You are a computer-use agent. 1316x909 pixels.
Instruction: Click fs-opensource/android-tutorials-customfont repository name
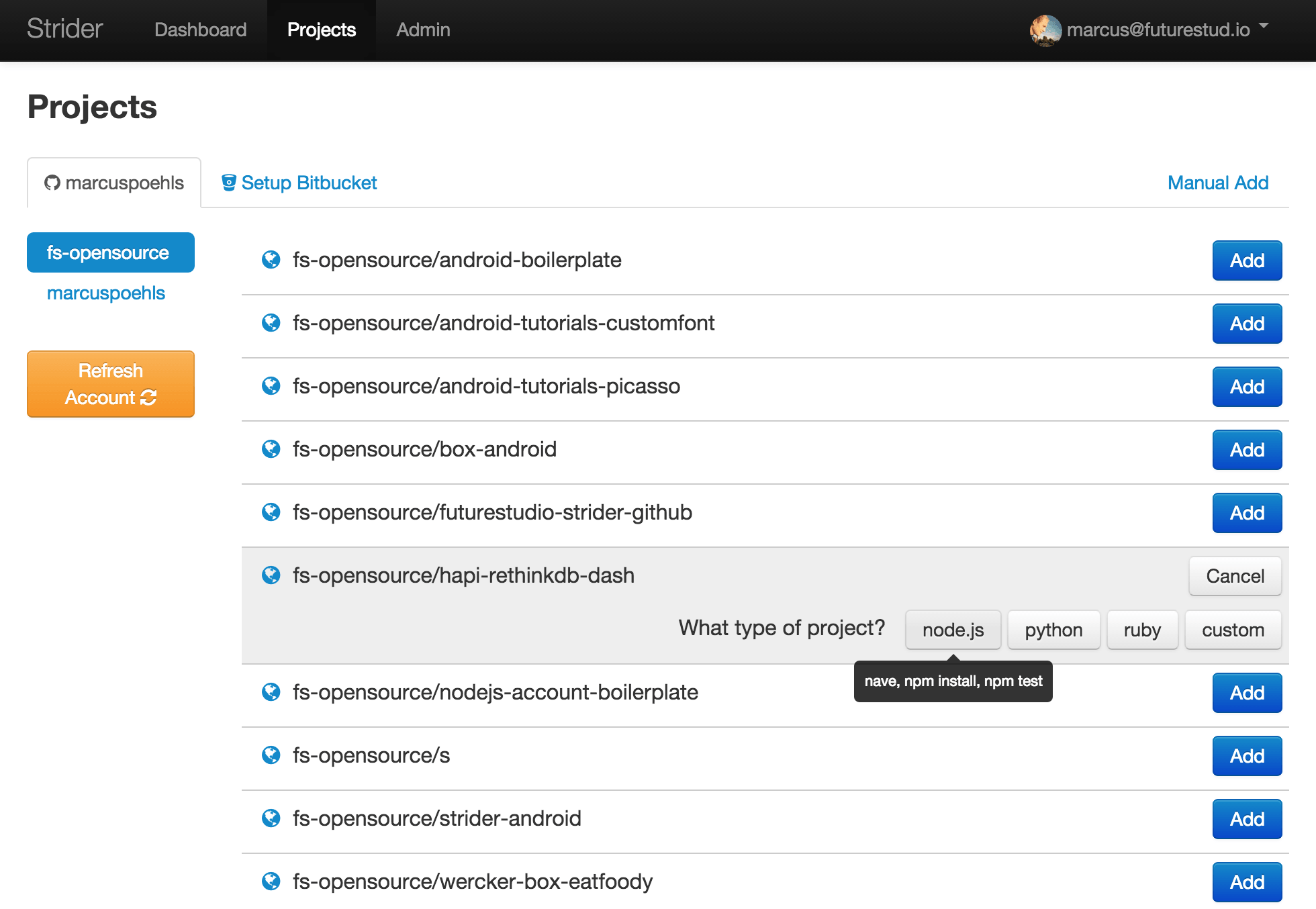tap(504, 323)
